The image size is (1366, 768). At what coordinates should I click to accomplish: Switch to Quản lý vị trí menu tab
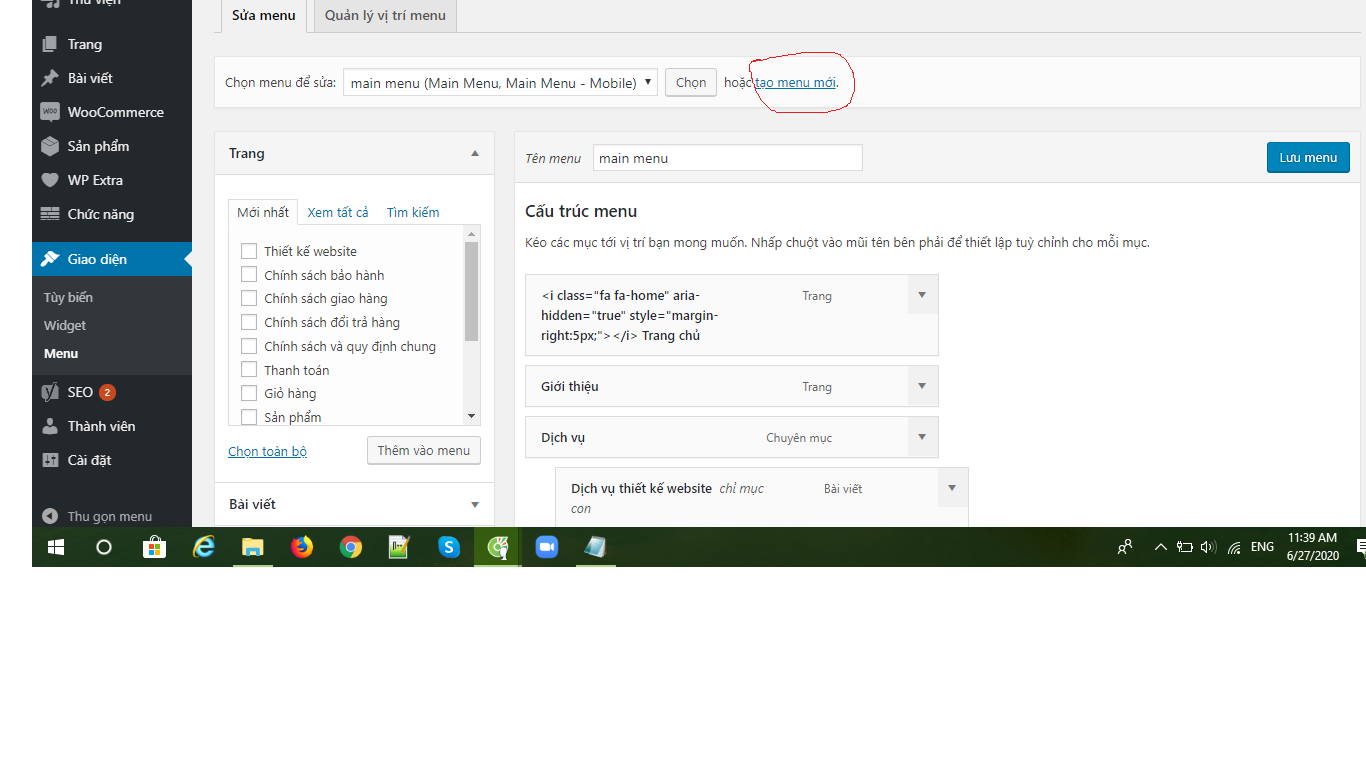(385, 16)
